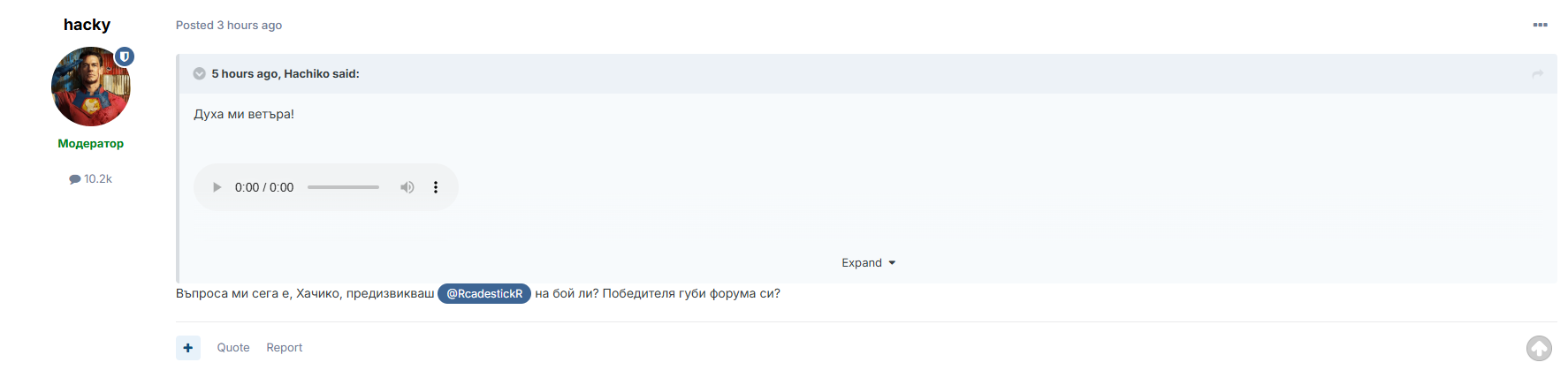Seek on the audio progress bar
Viewport: 1568px width, 370px height.
(343, 187)
